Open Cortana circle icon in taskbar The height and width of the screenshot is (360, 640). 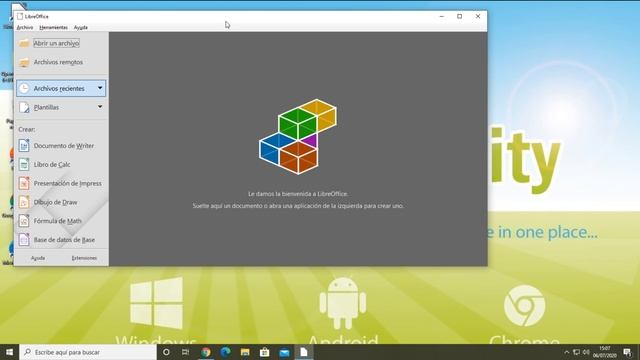pos(166,352)
